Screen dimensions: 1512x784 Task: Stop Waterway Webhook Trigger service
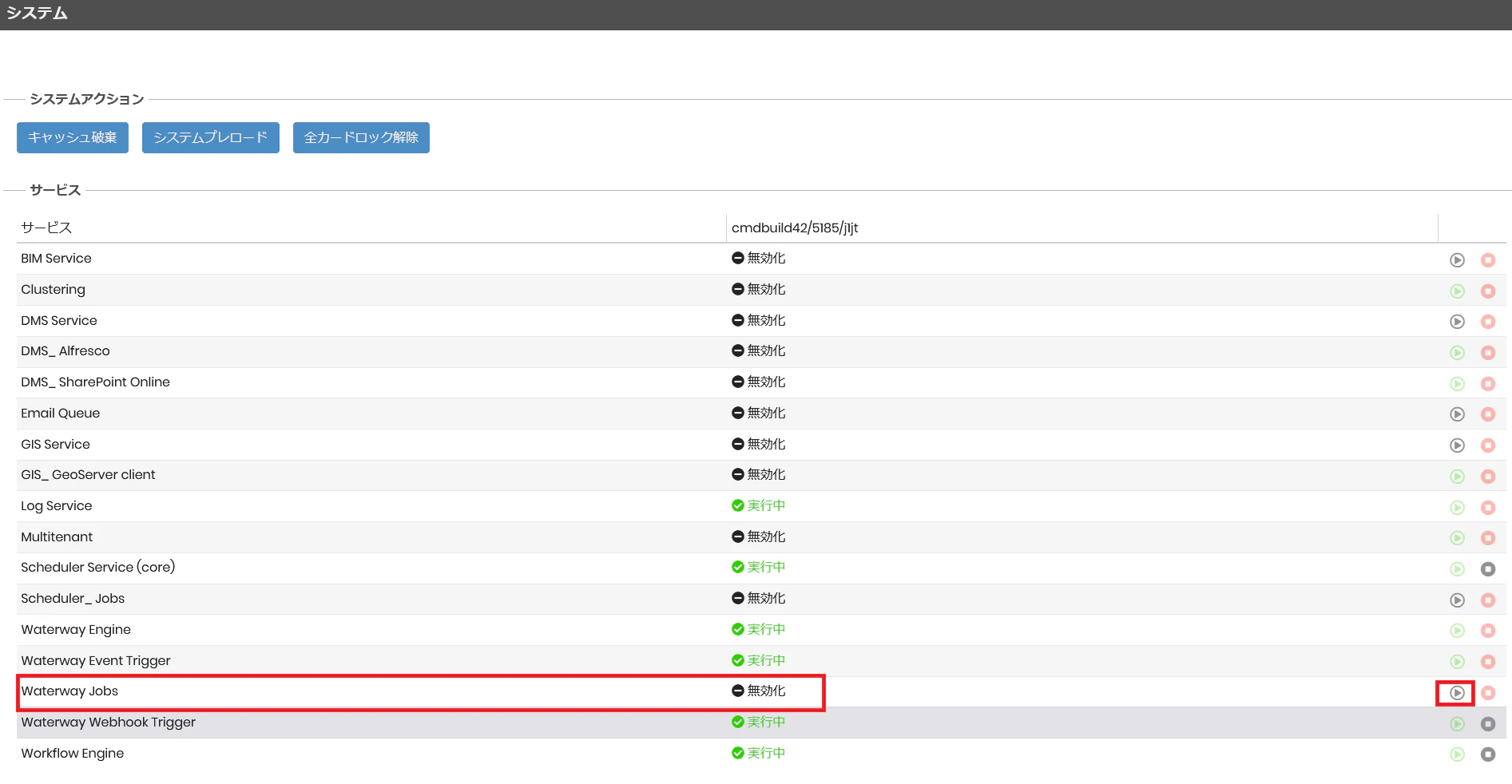click(x=1487, y=723)
